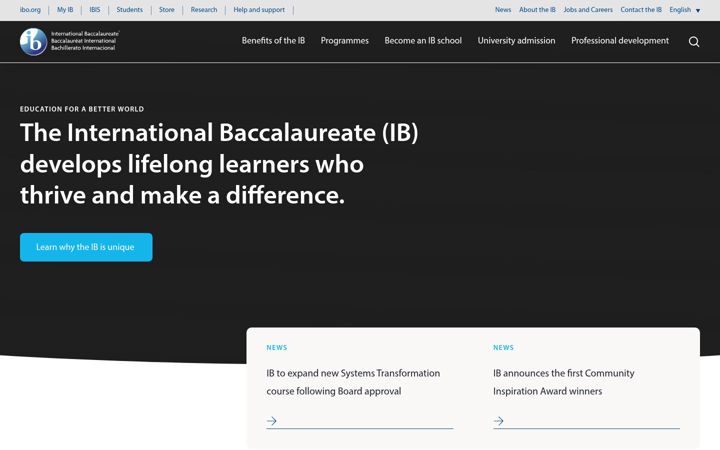Open the Help and support link

coord(259,10)
